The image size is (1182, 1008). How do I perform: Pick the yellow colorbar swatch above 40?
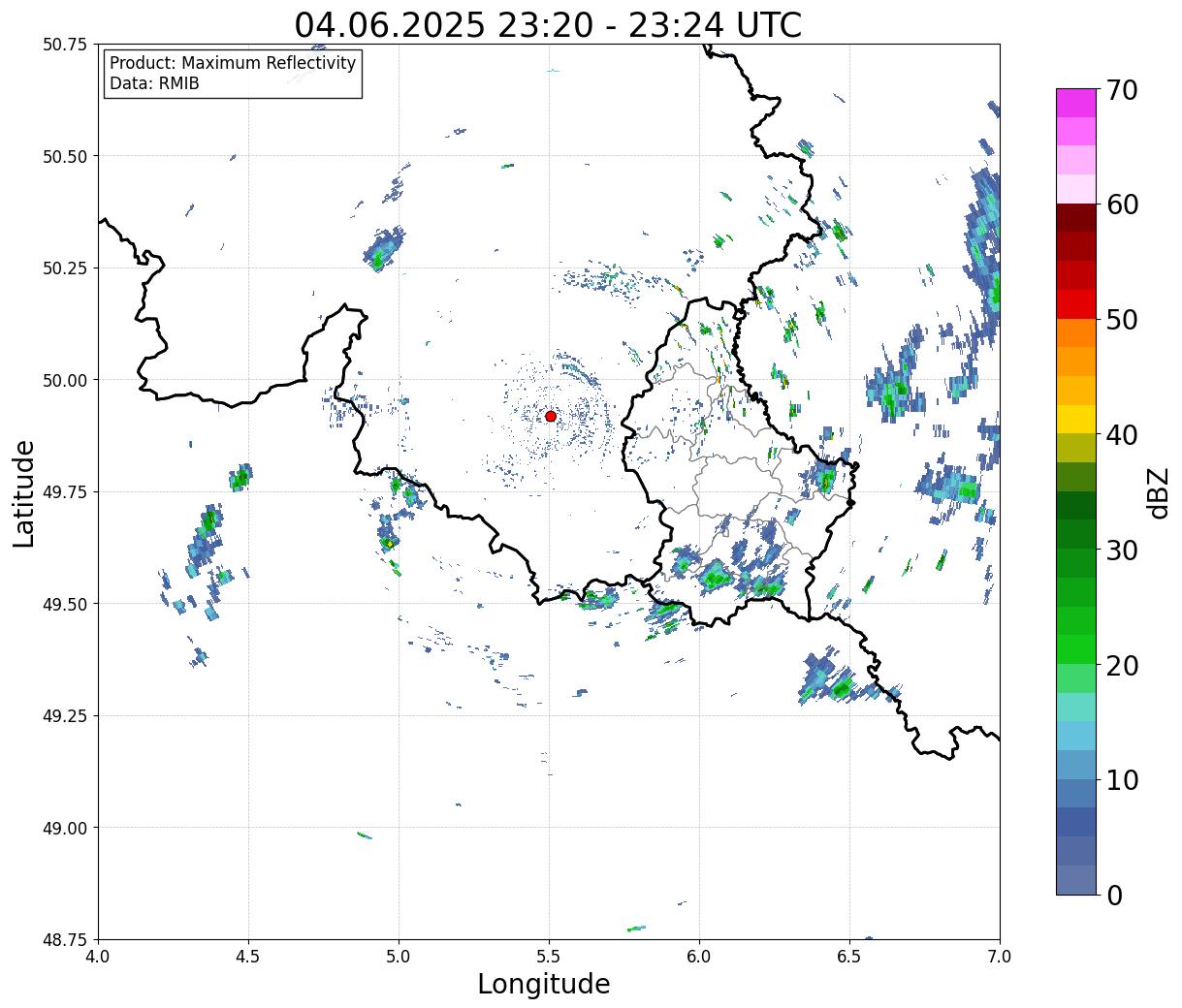pyautogui.click(x=1076, y=419)
